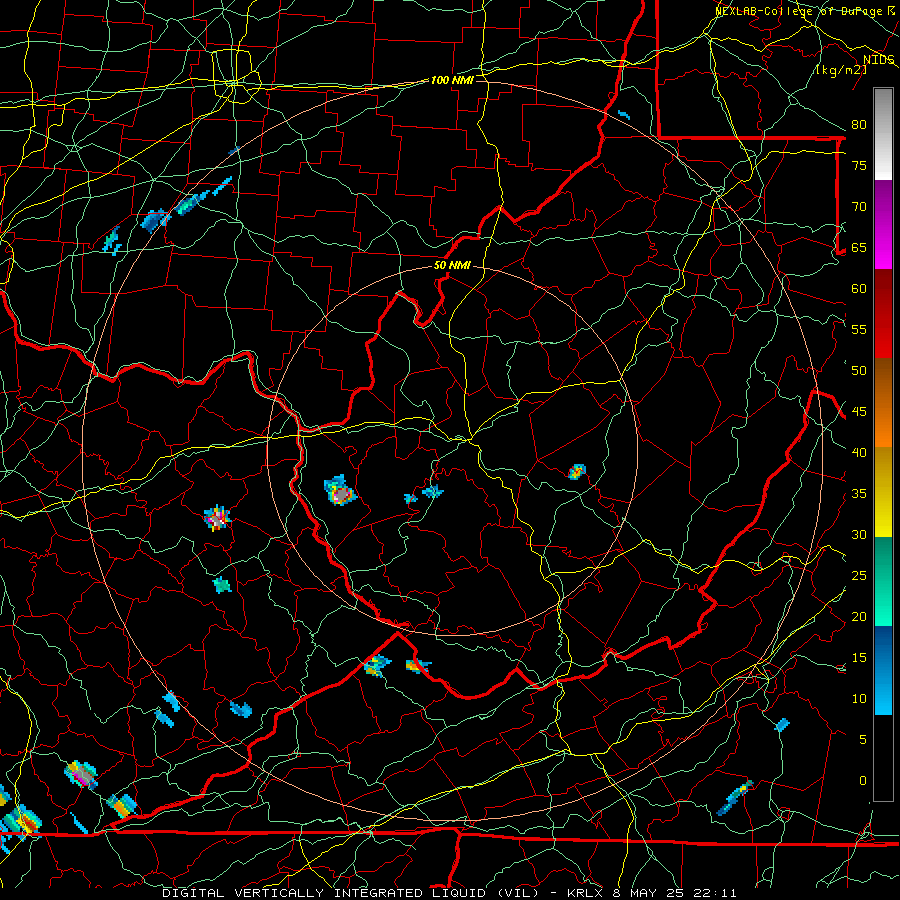Image resolution: width=900 pixels, height=900 pixels.
Task: Select the 5 value on the color scale
Action: point(863,740)
